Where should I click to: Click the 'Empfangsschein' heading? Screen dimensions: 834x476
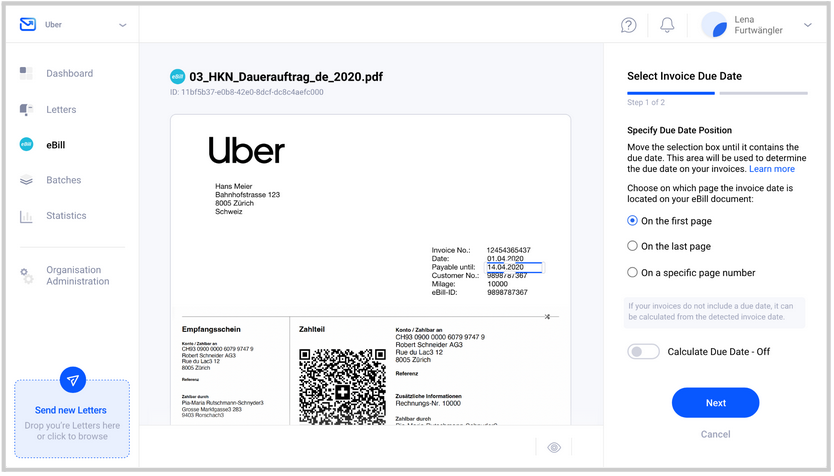click(x=211, y=329)
